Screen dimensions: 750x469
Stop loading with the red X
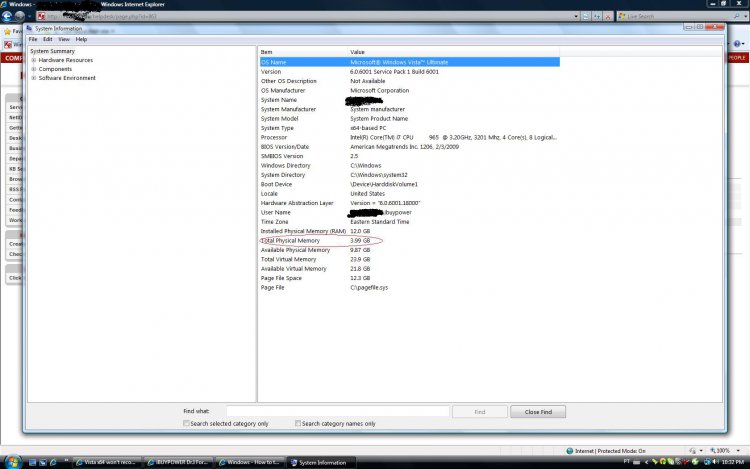pyautogui.click(x=608, y=16)
